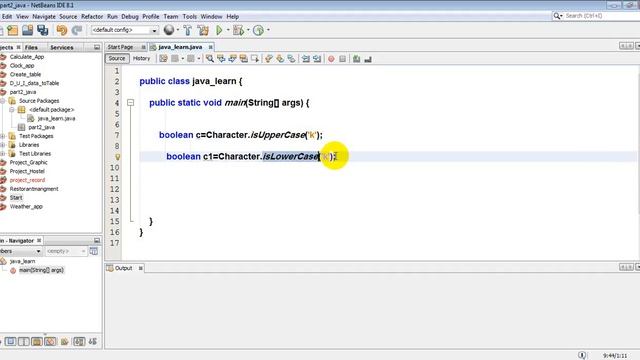Click Find Next Occurrence icon

(232, 59)
